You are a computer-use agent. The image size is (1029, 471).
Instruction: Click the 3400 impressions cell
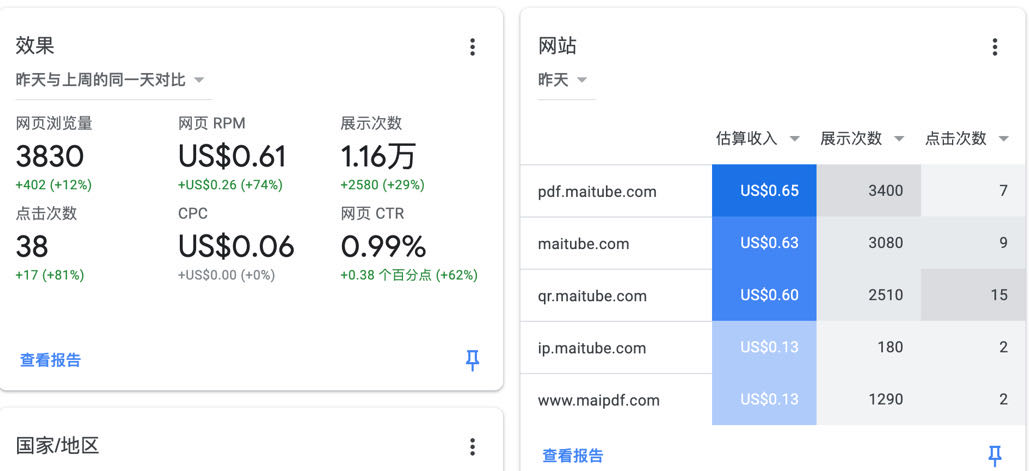coord(869,191)
